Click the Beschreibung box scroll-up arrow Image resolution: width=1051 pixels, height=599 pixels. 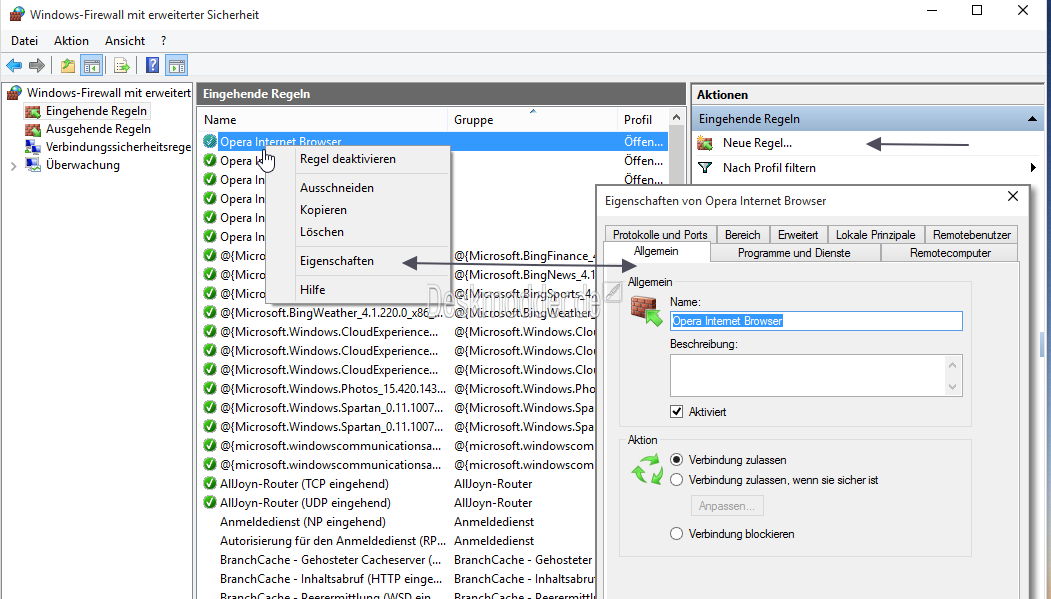coord(952,364)
